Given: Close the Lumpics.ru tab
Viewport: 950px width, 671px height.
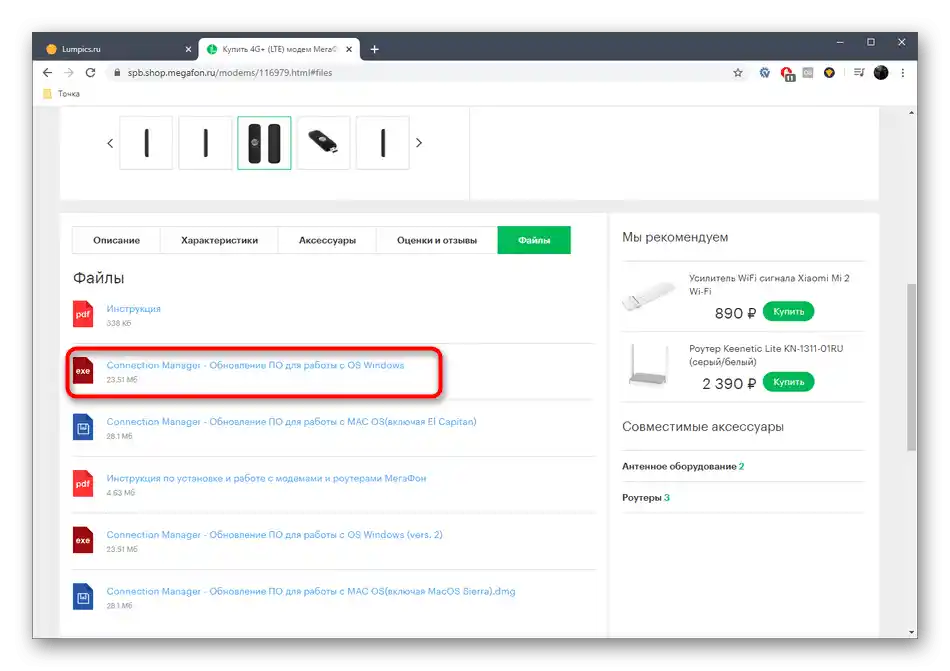Looking at the screenshot, I should pos(188,49).
